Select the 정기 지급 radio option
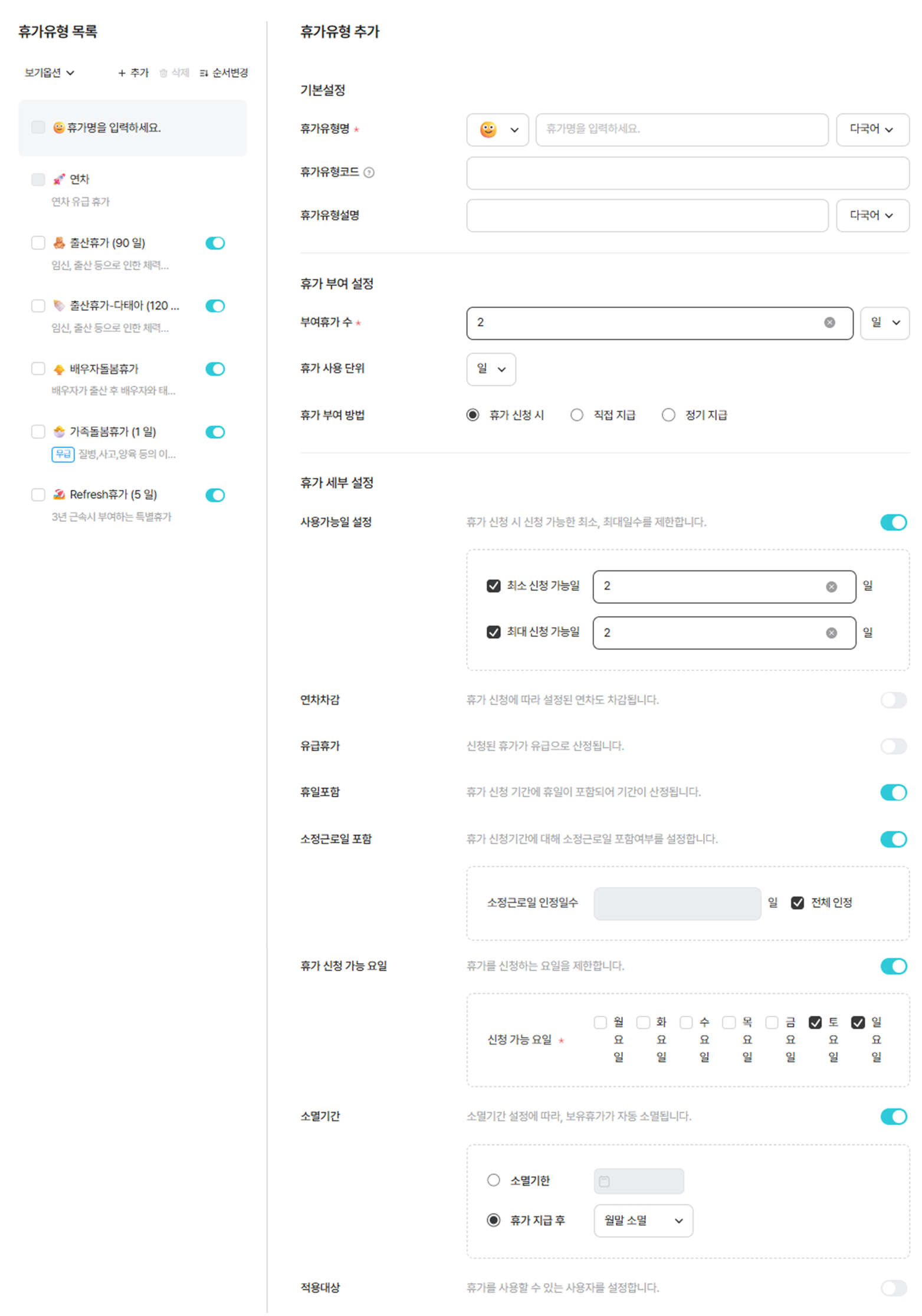The width and height of the screenshot is (922, 1316). pos(668,415)
